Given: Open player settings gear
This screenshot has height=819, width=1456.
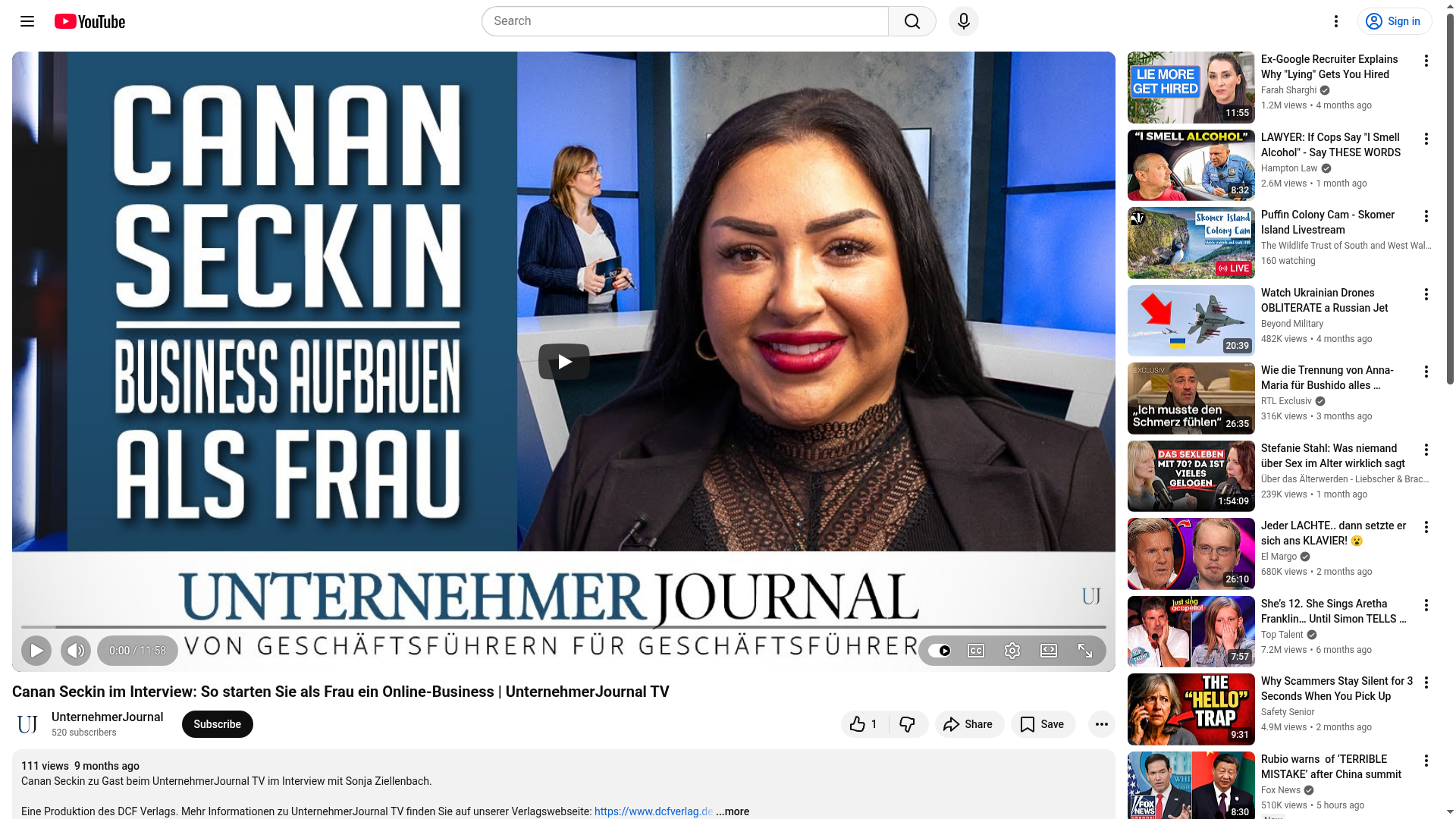Looking at the screenshot, I should pyautogui.click(x=1012, y=651).
